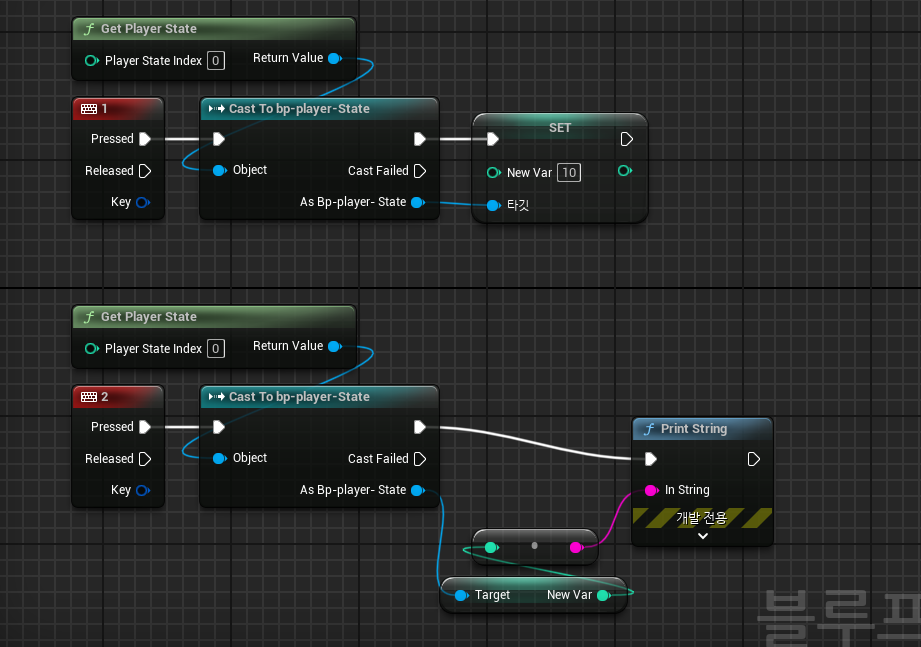Click magenta output pin on conversion node
This screenshot has width=921, height=647.
point(576,548)
